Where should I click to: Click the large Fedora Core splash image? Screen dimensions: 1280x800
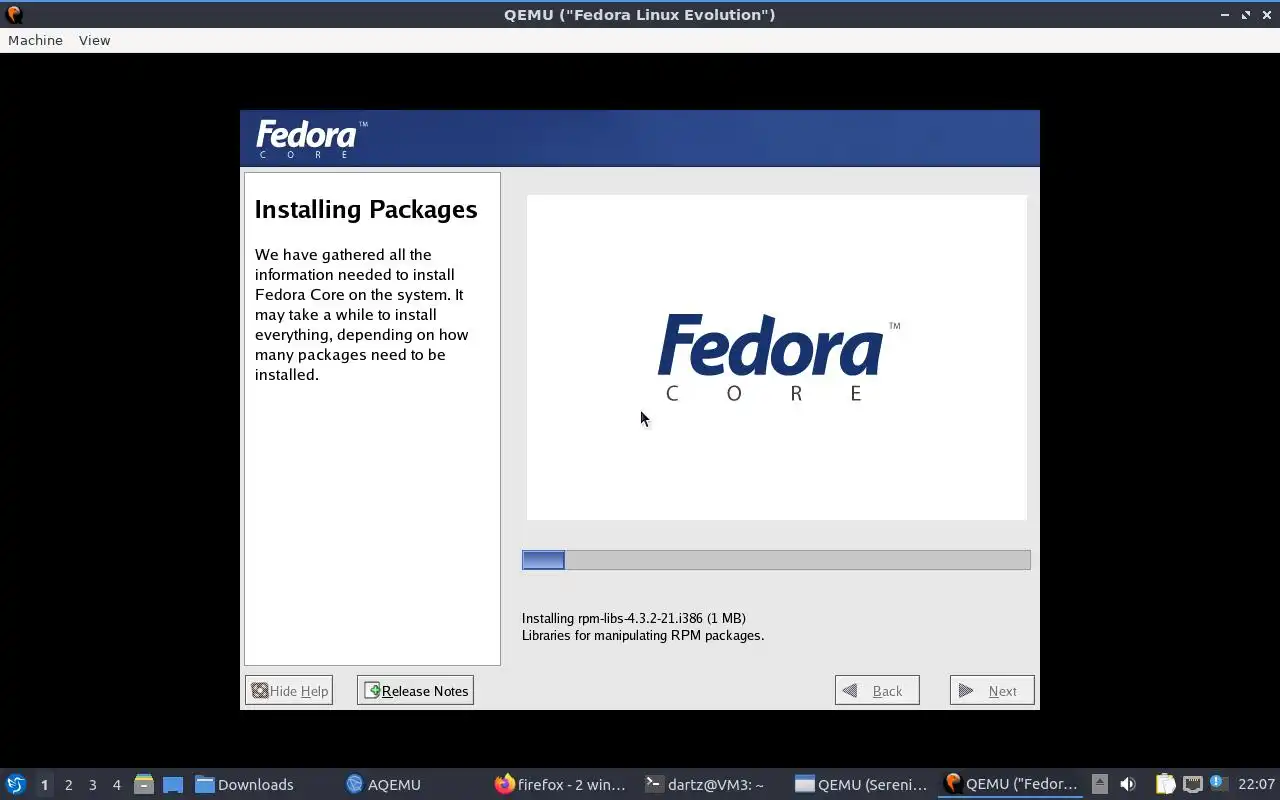click(x=777, y=357)
